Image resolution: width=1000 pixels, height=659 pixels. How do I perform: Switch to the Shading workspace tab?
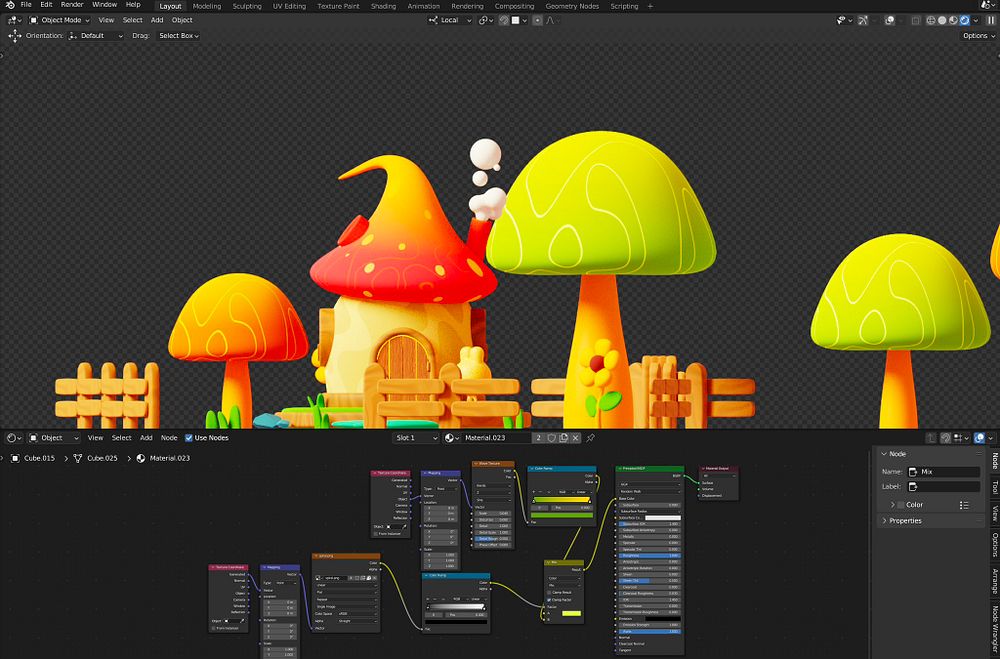383,6
